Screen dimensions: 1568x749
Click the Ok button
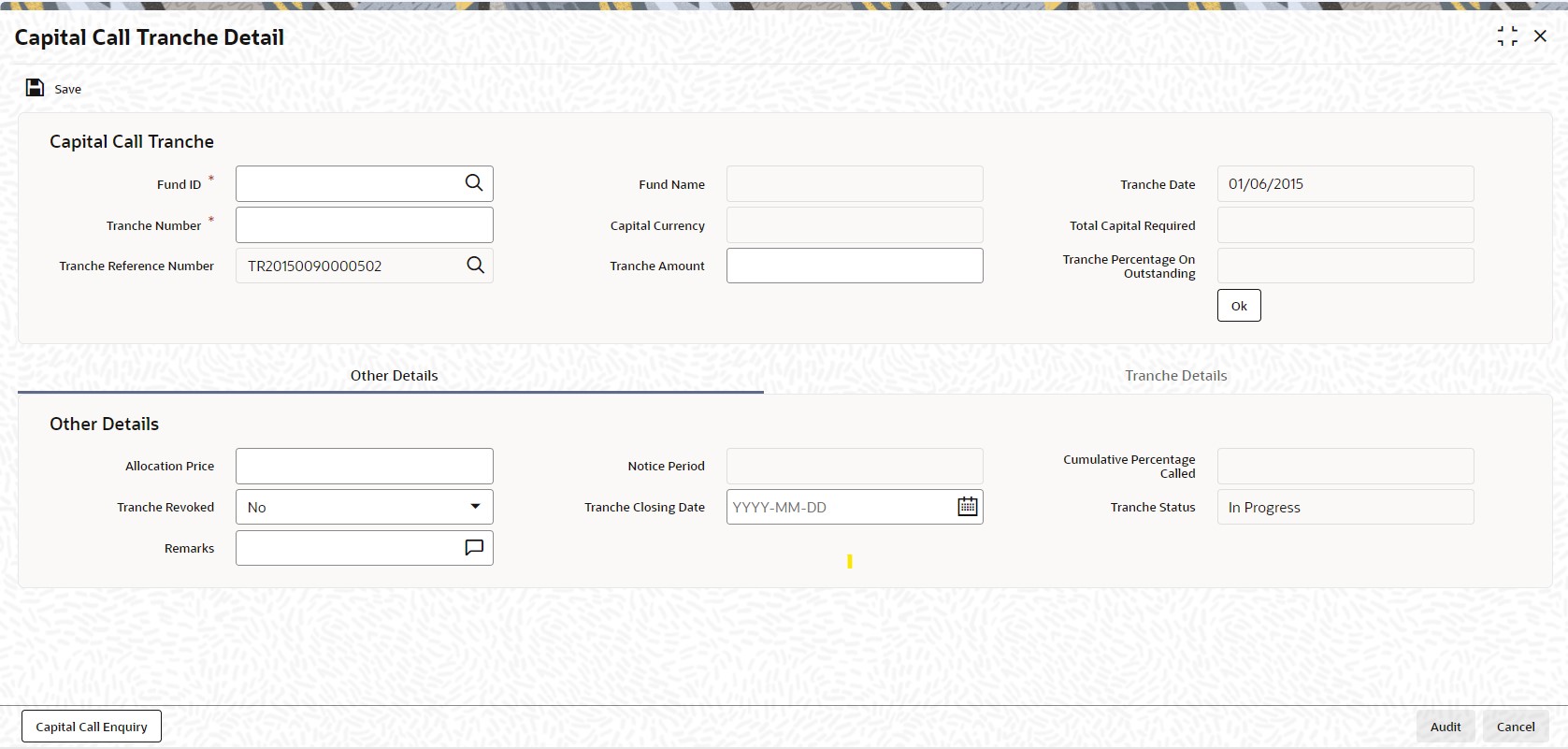click(x=1239, y=306)
